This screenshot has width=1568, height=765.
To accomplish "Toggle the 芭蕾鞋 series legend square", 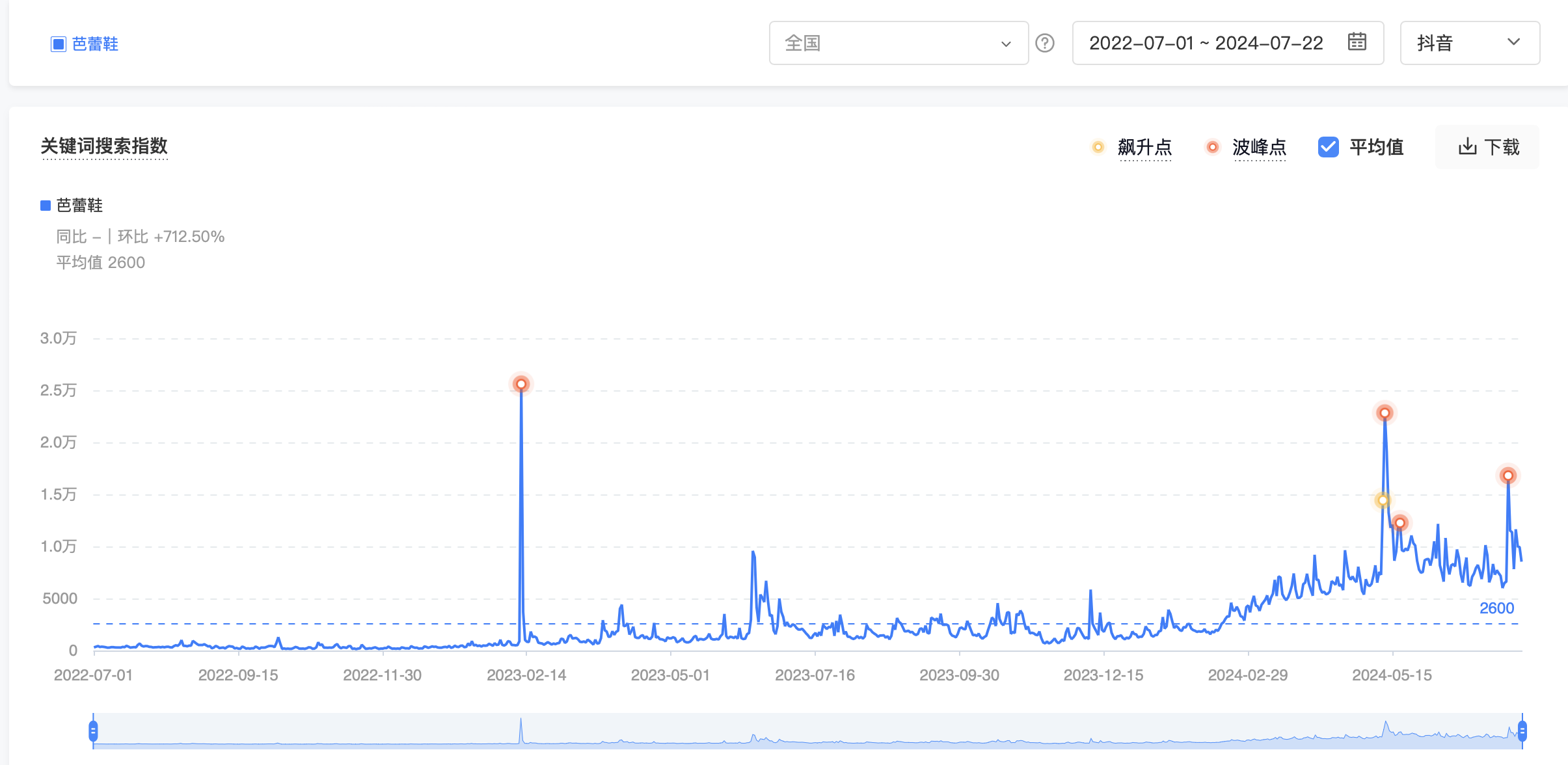I will 46,206.
